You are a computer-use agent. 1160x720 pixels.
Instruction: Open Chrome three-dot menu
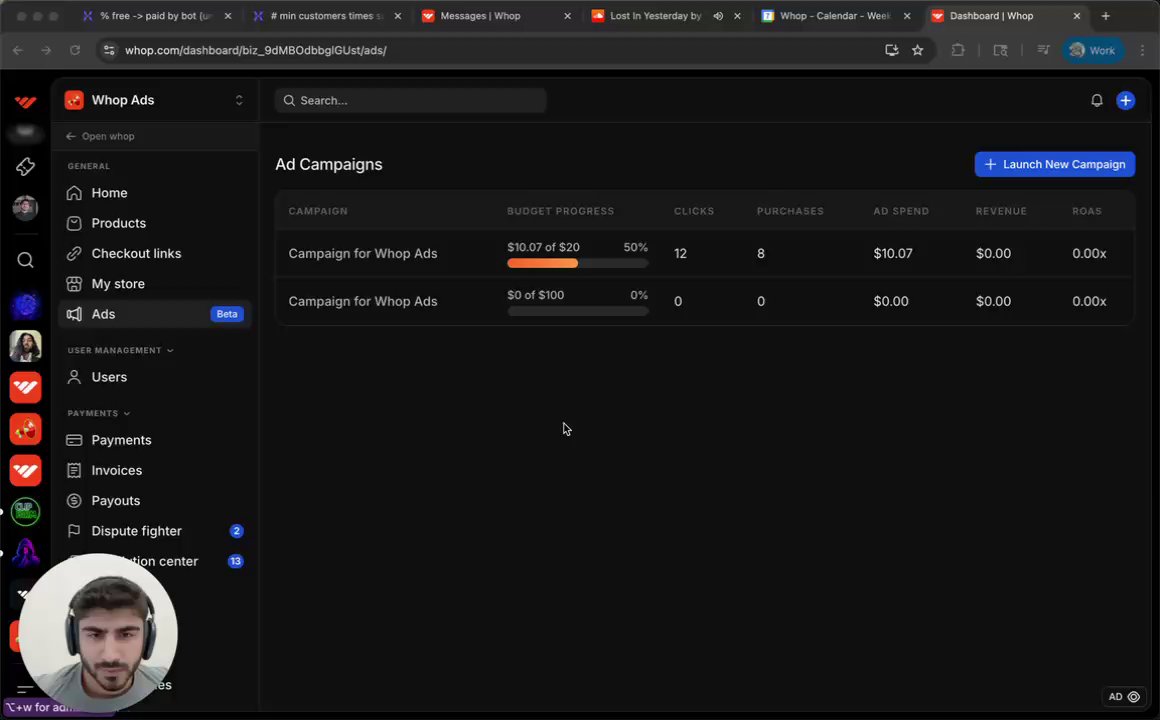point(1142,50)
